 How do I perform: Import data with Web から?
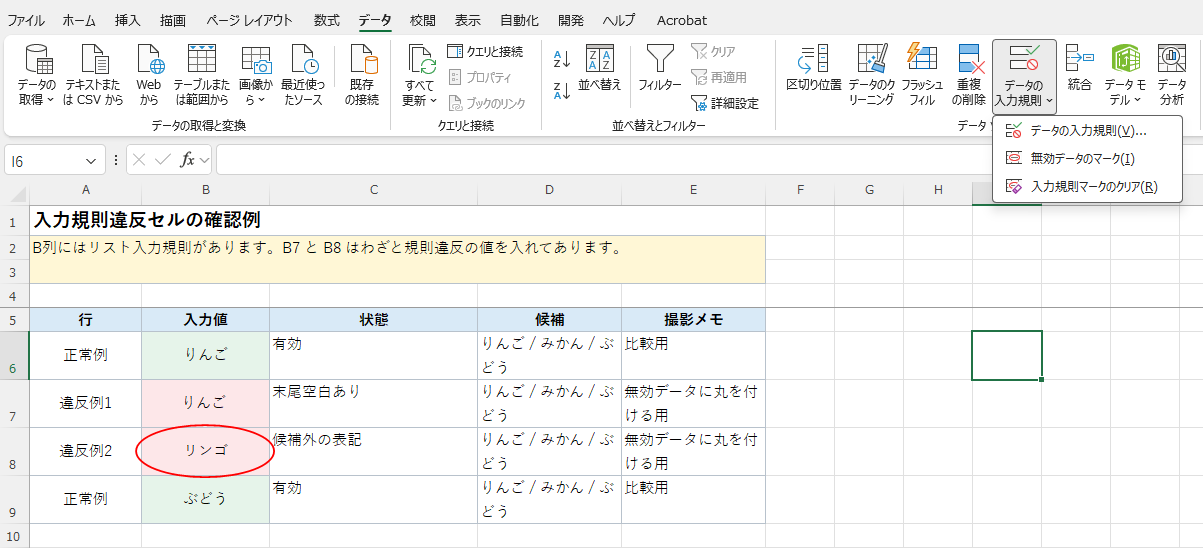(x=149, y=76)
